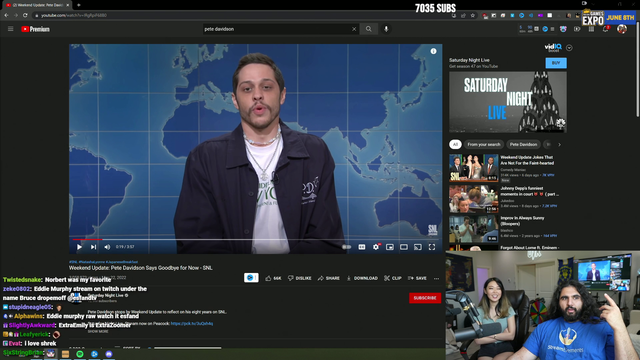Viewport: 640px width, 360px height.
Task: Select From your search chip
Action: [x=484, y=144]
